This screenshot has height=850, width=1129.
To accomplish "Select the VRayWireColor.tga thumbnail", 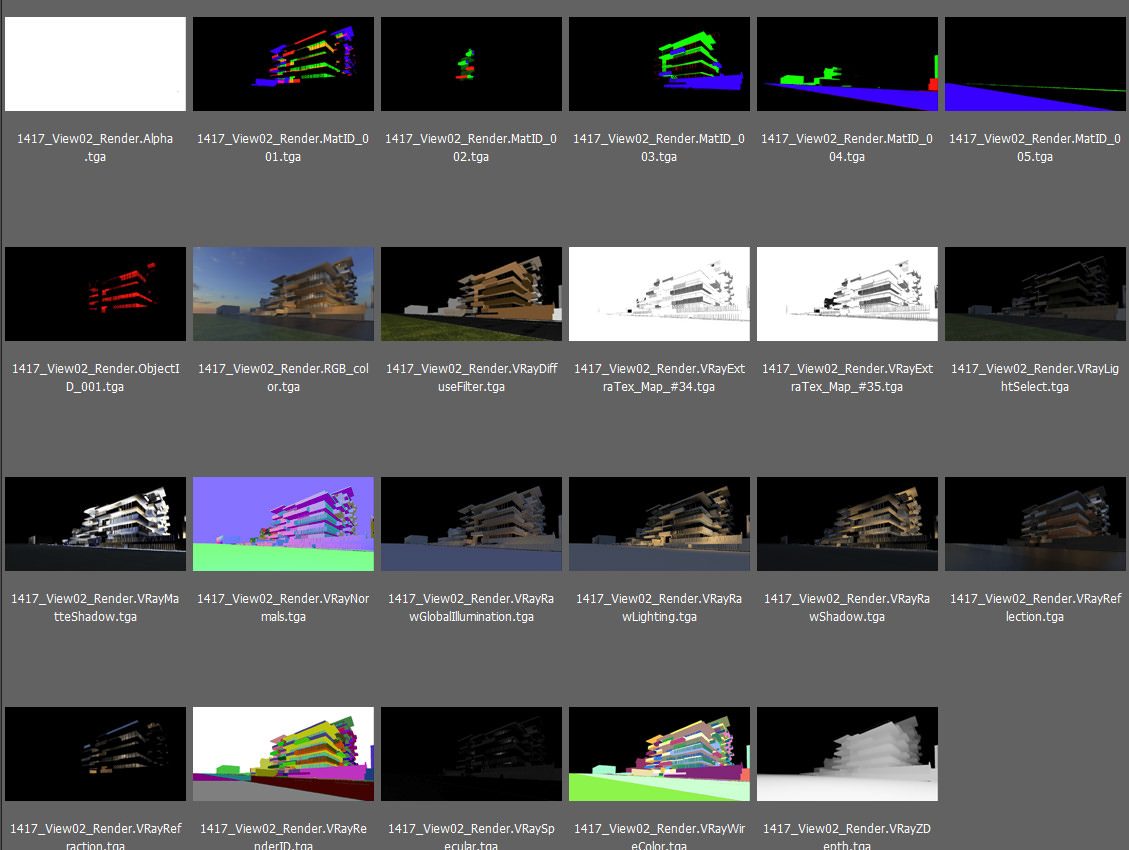I will (x=659, y=754).
